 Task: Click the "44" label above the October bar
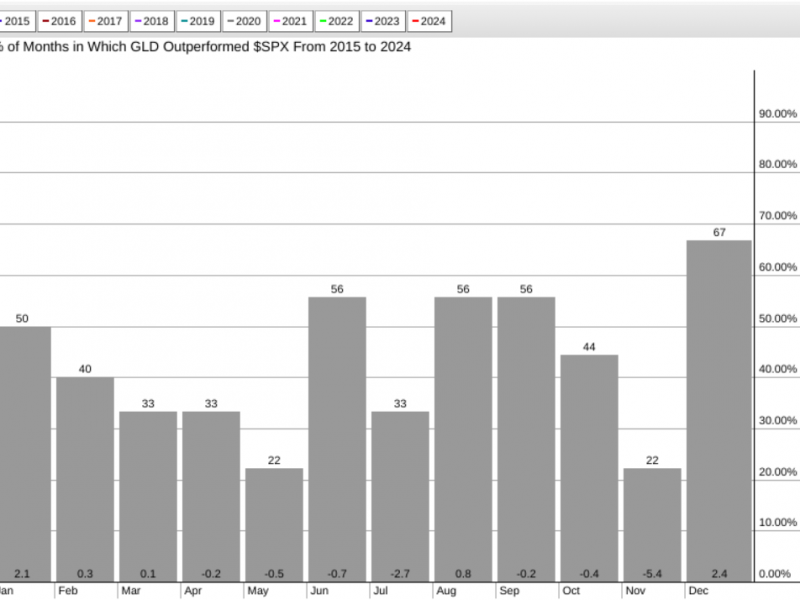click(589, 347)
